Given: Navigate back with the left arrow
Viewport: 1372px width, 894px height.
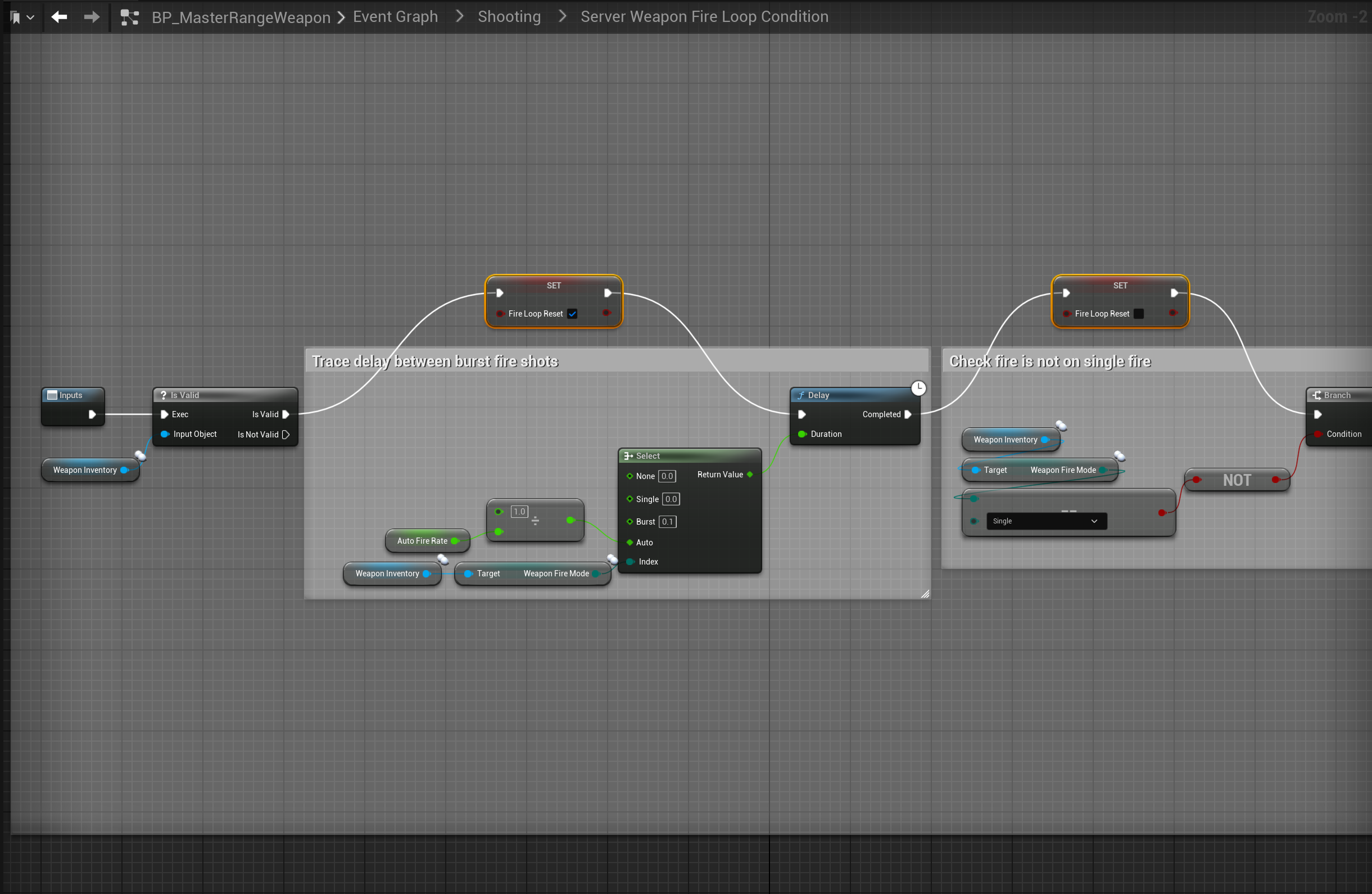Looking at the screenshot, I should [59, 17].
